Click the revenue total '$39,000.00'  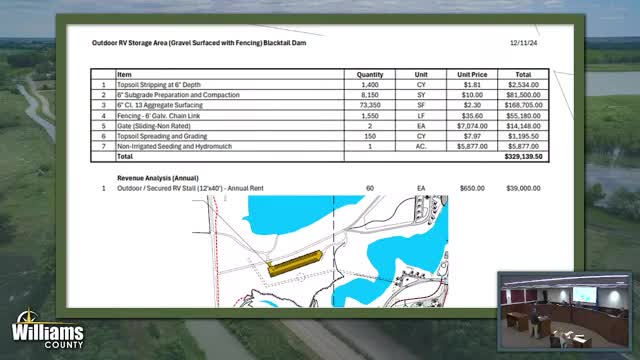(x=523, y=189)
